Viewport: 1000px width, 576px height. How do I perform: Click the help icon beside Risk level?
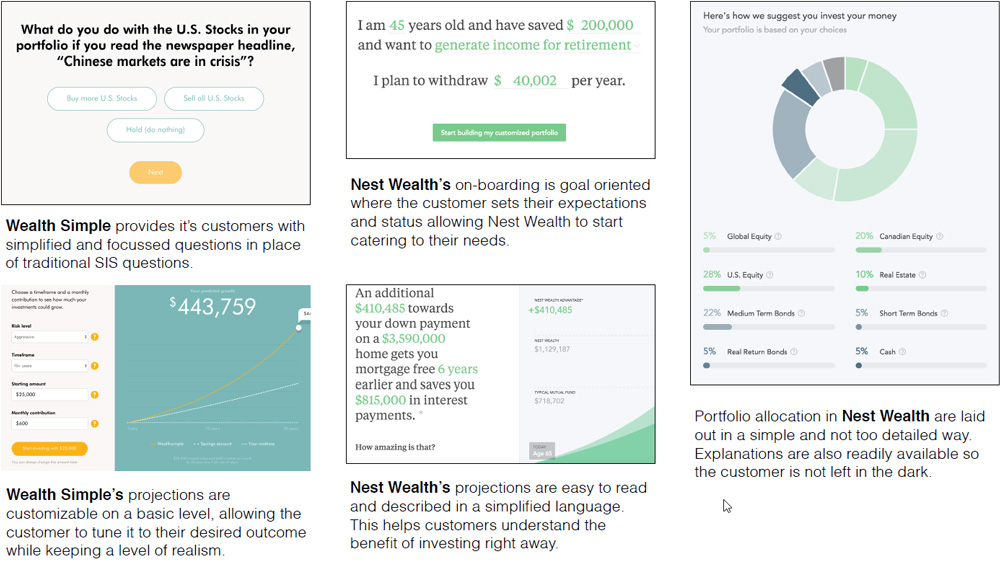pyautogui.click(x=94, y=337)
